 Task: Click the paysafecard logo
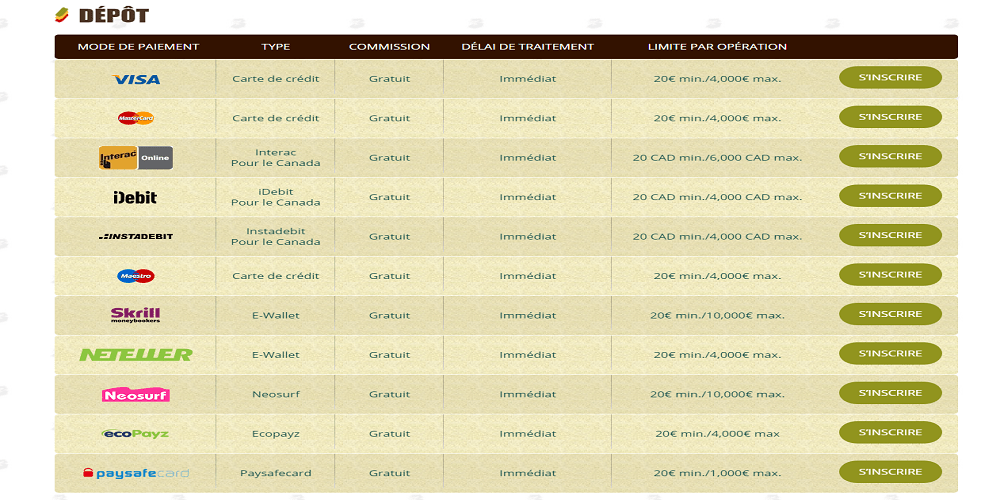(x=136, y=473)
